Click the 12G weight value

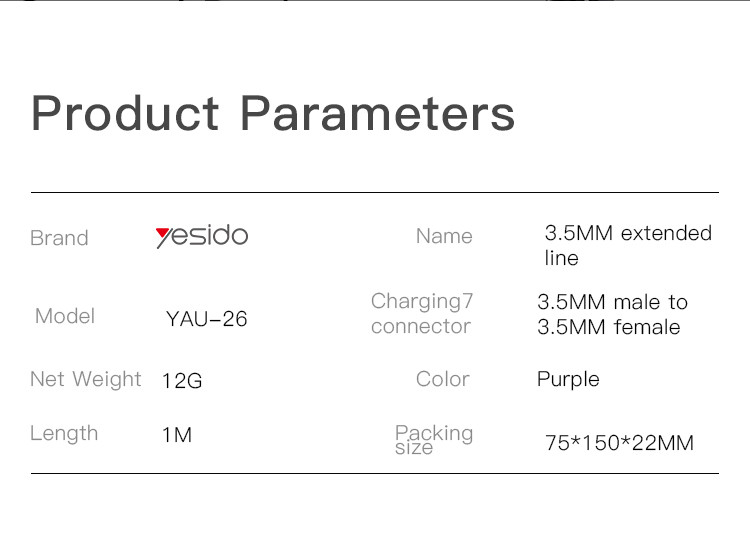[182, 381]
